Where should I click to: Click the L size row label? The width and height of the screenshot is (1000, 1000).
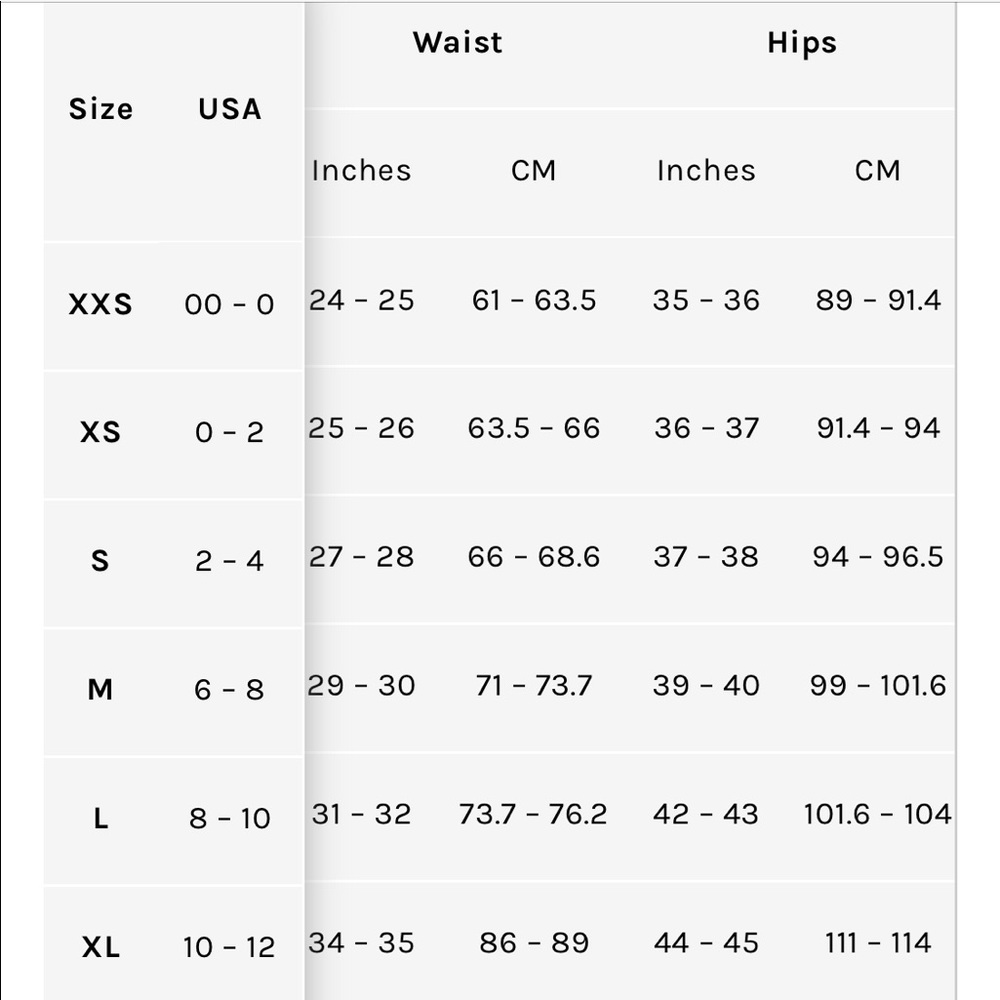point(100,818)
